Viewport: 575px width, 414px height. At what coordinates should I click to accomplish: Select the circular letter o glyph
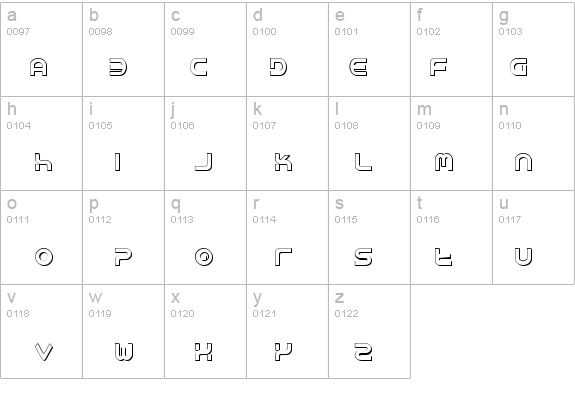44,257
